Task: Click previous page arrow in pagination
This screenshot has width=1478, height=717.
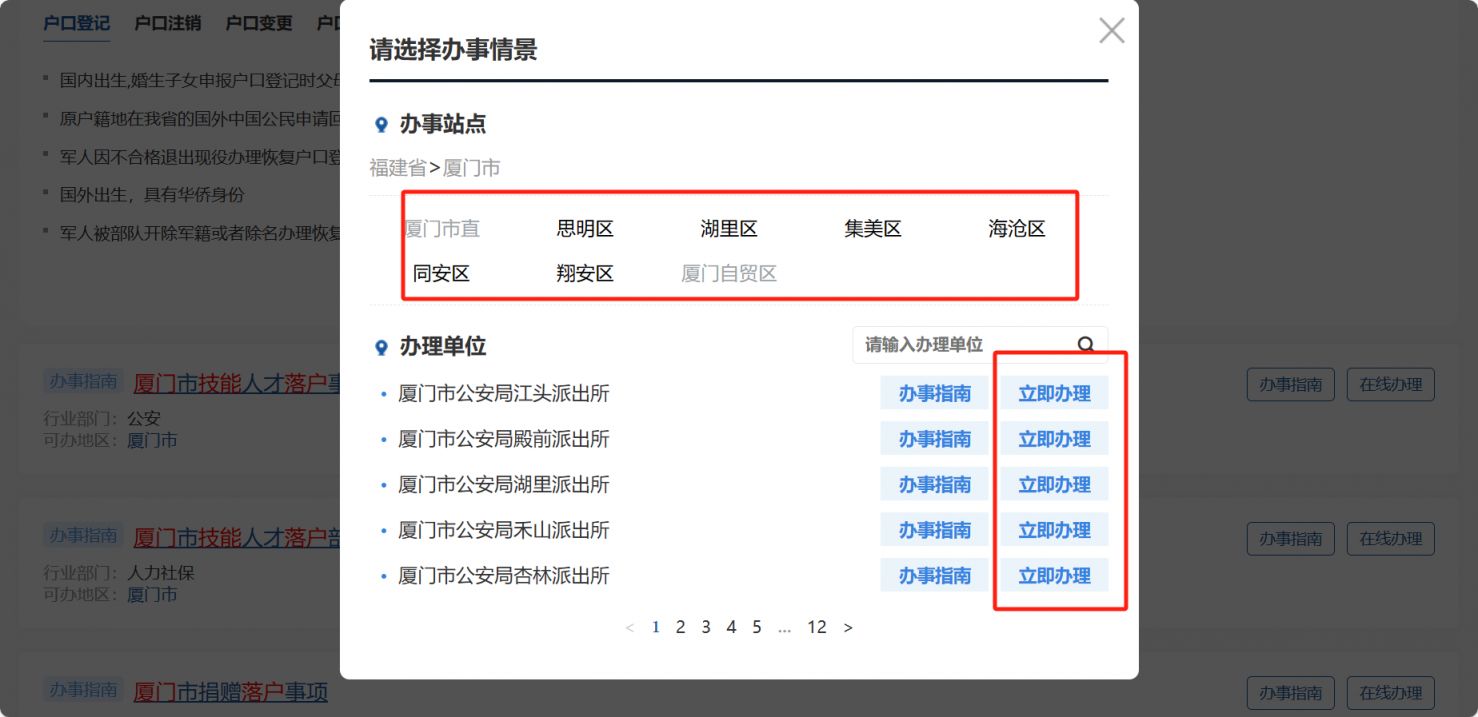Action: click(x=629, y=628)
